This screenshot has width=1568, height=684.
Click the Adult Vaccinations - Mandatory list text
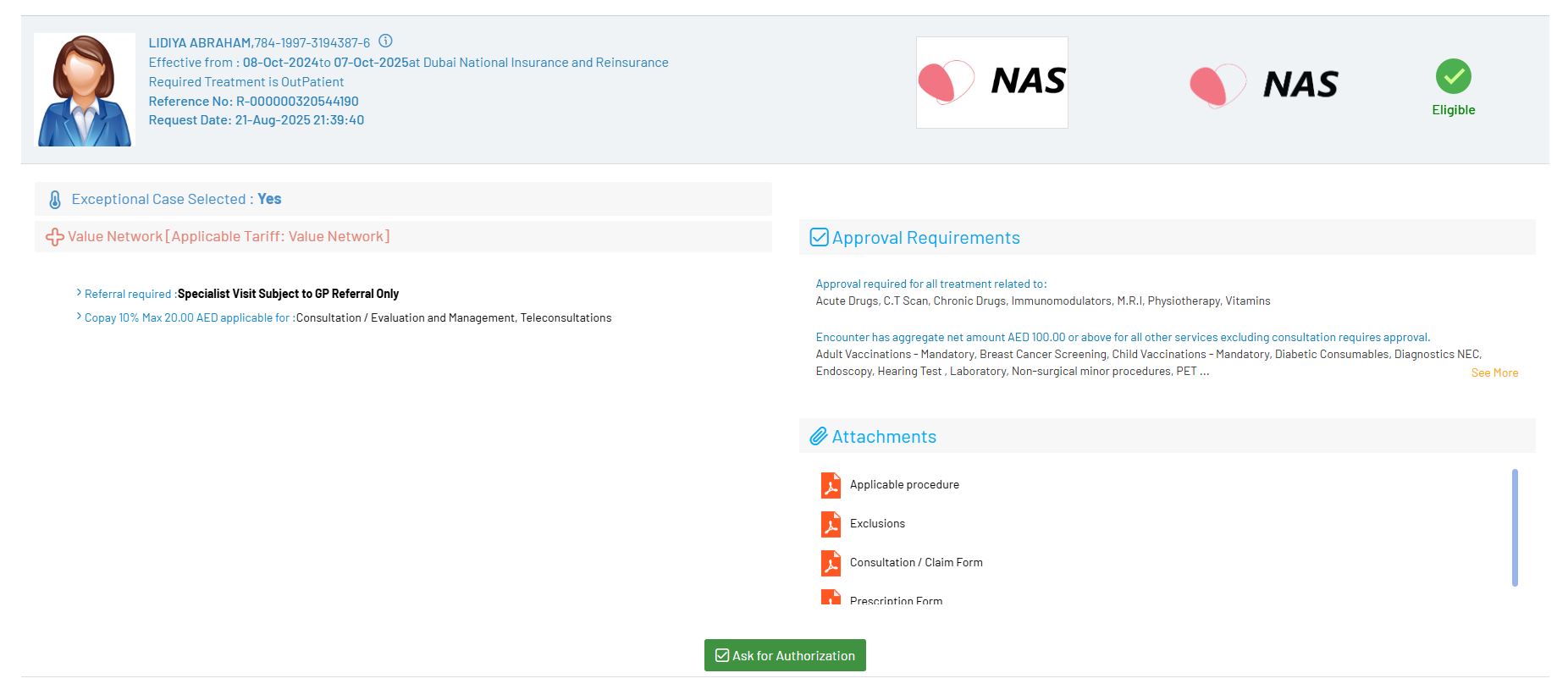(x=1149, y=362)
